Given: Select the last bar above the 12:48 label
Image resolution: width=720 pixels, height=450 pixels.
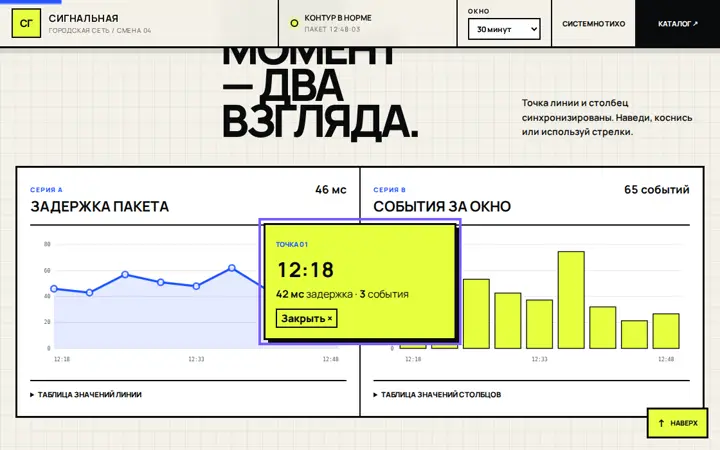Looking at the screenshot, I should click(666, 331).
